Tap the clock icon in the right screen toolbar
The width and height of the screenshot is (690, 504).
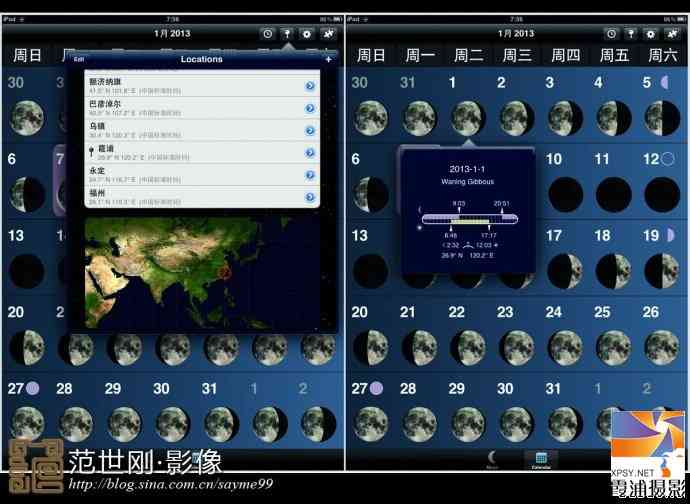tap(609, 33)
